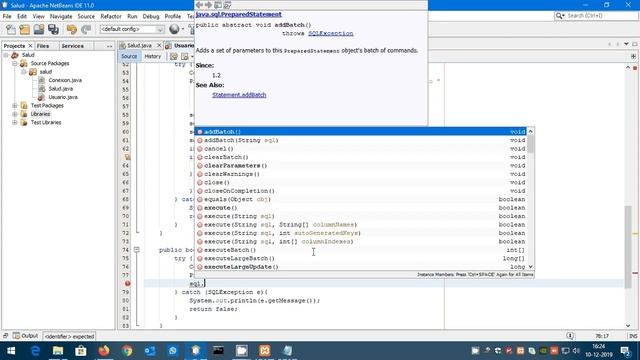The image size is (640, 360).
Task: Click the volume icon in system tray
Action: [576, 351]
